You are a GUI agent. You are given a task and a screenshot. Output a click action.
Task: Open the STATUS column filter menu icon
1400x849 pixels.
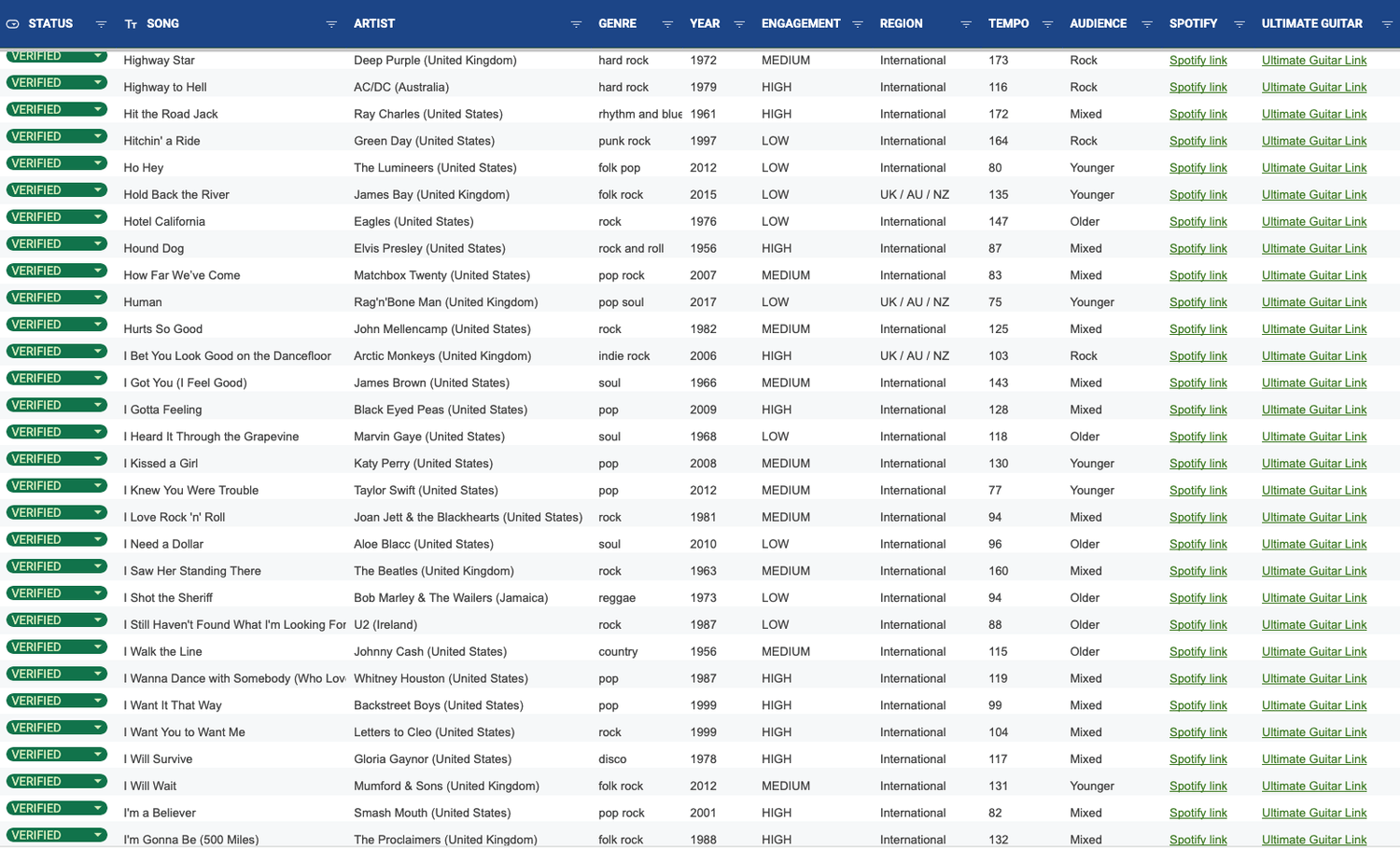(101, 24)
